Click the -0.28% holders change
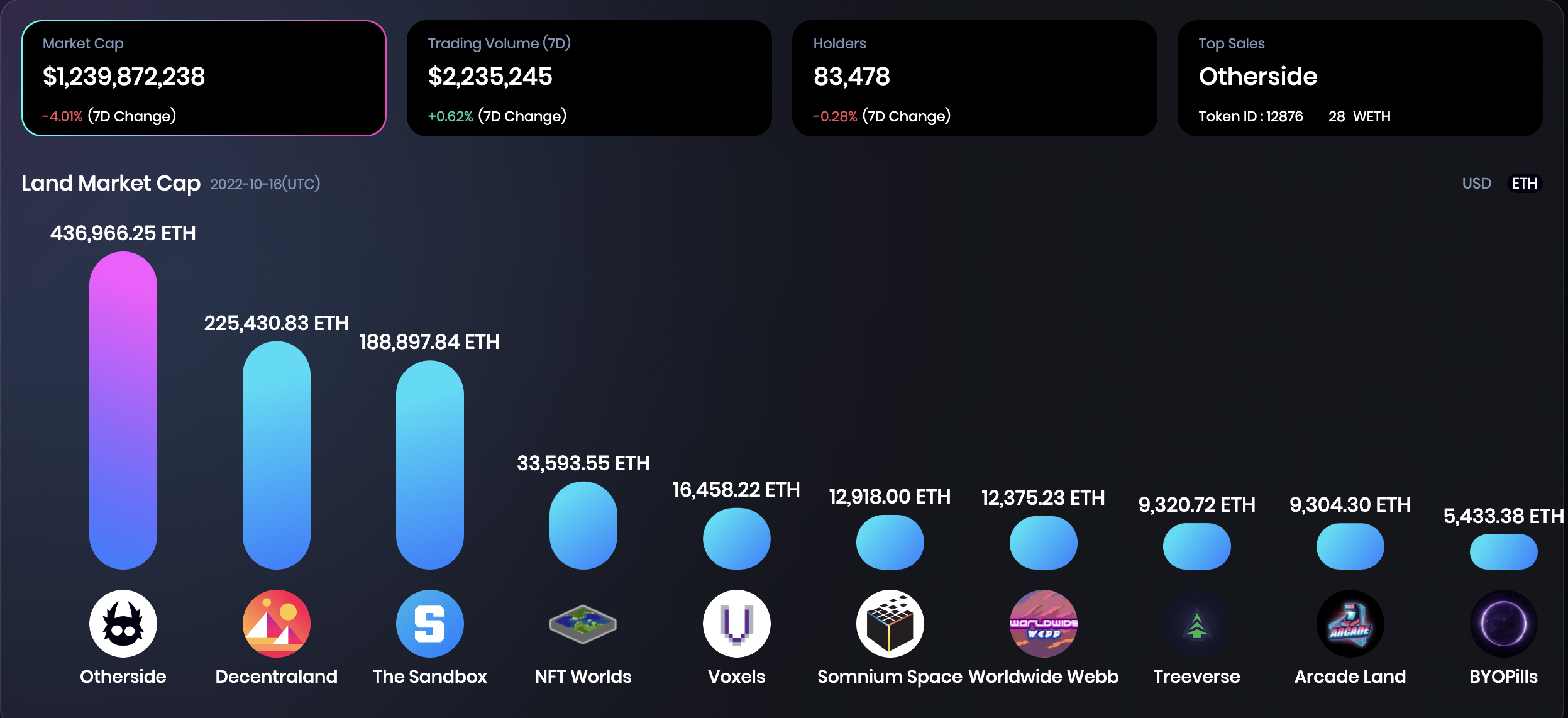The image size is (1568, 718). click(x=835, y=116)
